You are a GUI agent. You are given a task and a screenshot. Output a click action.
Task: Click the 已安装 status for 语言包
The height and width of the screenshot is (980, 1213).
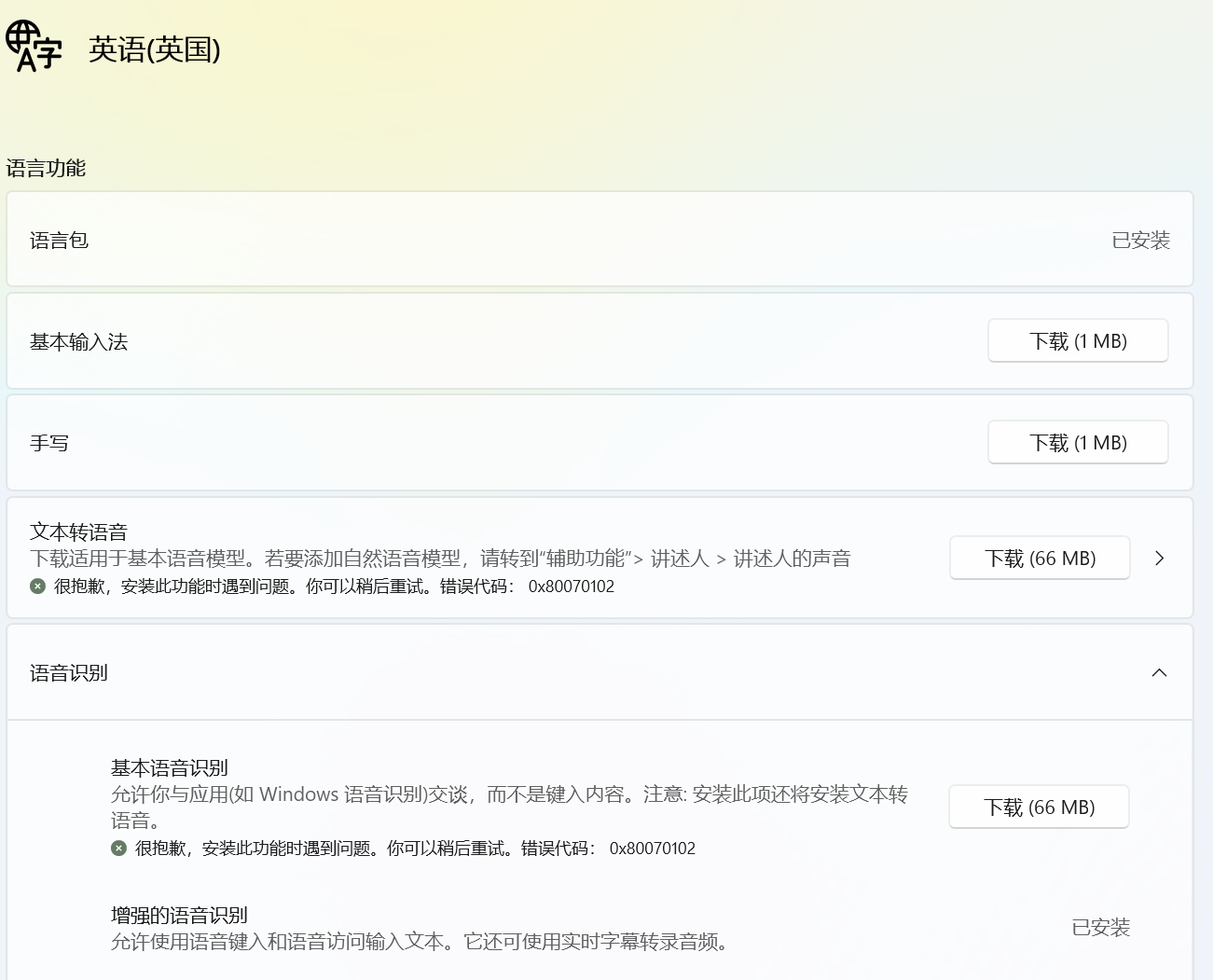[1141, 241]
